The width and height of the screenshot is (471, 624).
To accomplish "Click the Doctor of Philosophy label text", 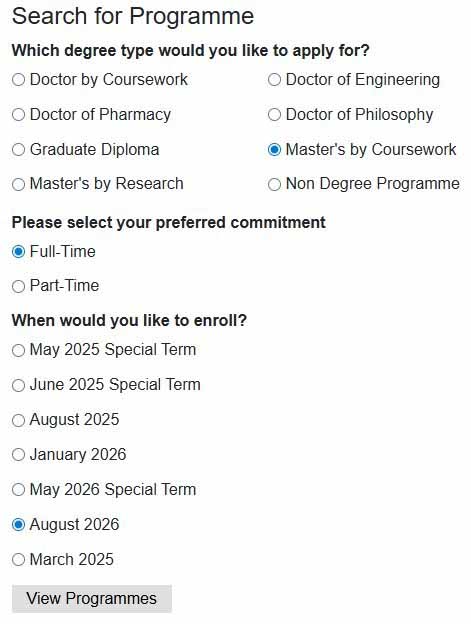I will click(360, 115).
